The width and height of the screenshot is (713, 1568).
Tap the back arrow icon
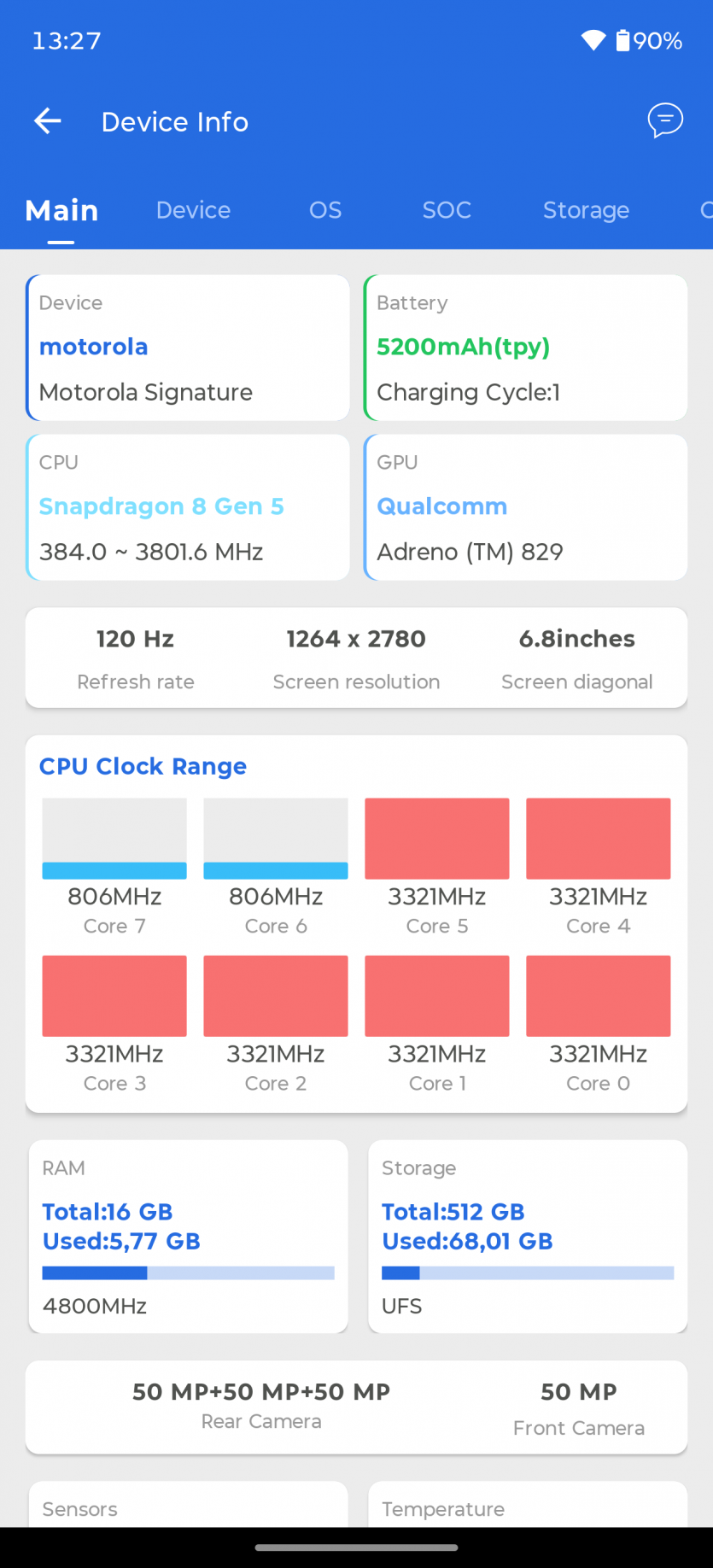point(48,121)
